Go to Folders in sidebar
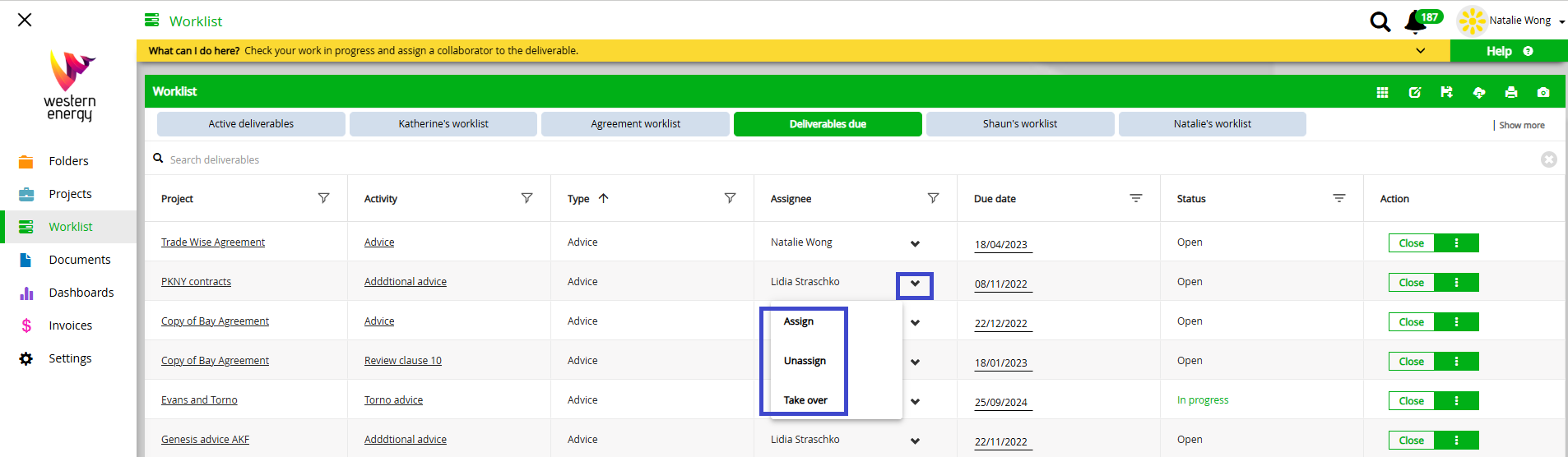 point(68,161)
